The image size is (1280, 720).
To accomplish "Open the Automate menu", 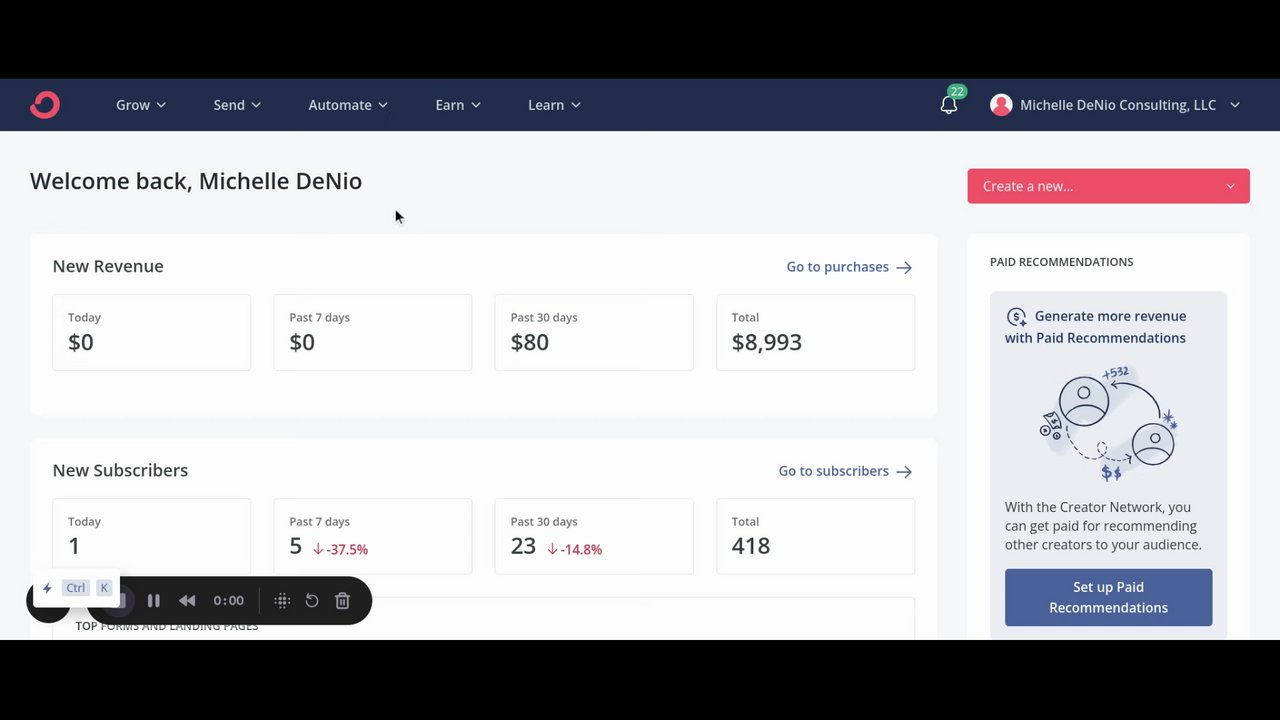I will (348, 105).
